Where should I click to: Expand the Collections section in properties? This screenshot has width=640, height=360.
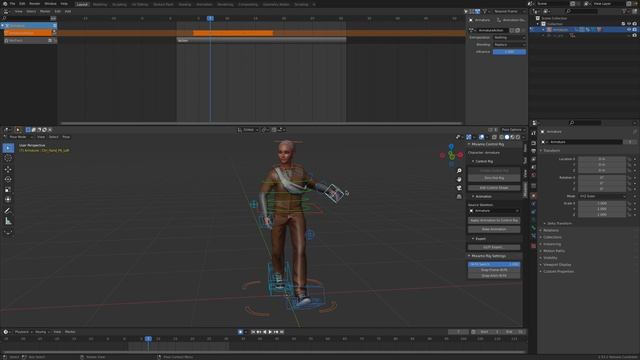(551, 237)
